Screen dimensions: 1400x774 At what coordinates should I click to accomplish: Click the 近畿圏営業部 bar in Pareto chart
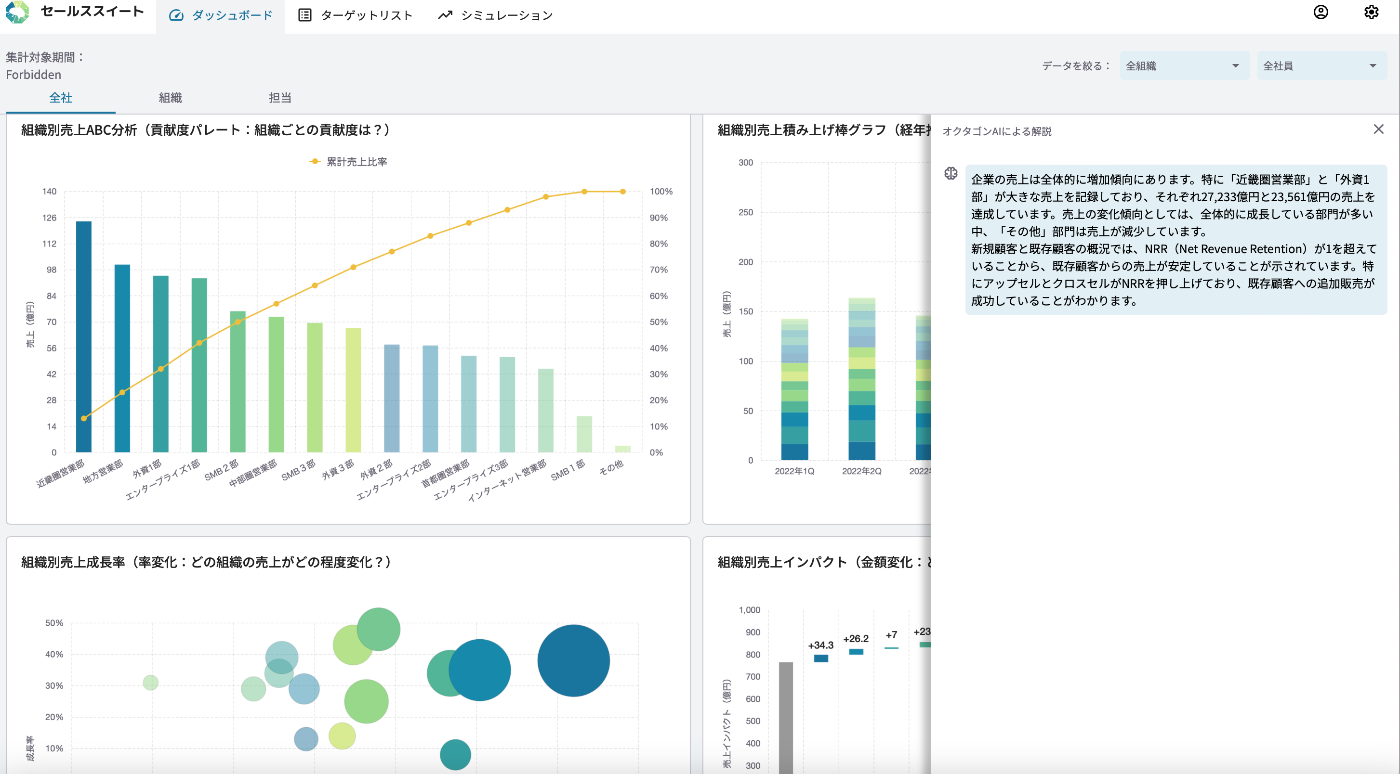(84, 337)
